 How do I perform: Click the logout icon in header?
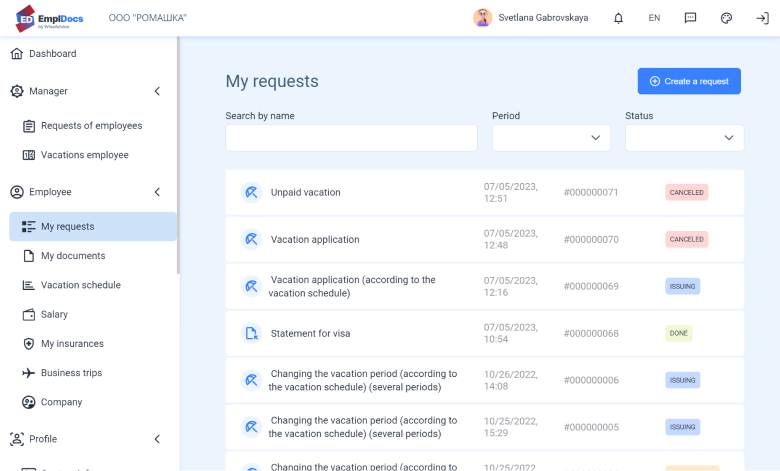point(762,18)
